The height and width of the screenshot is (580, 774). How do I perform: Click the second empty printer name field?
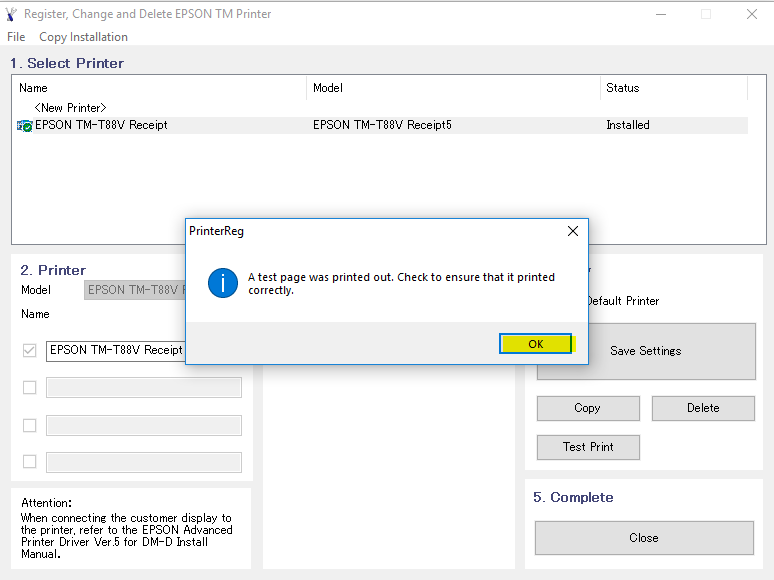click(x=144, y=387)
